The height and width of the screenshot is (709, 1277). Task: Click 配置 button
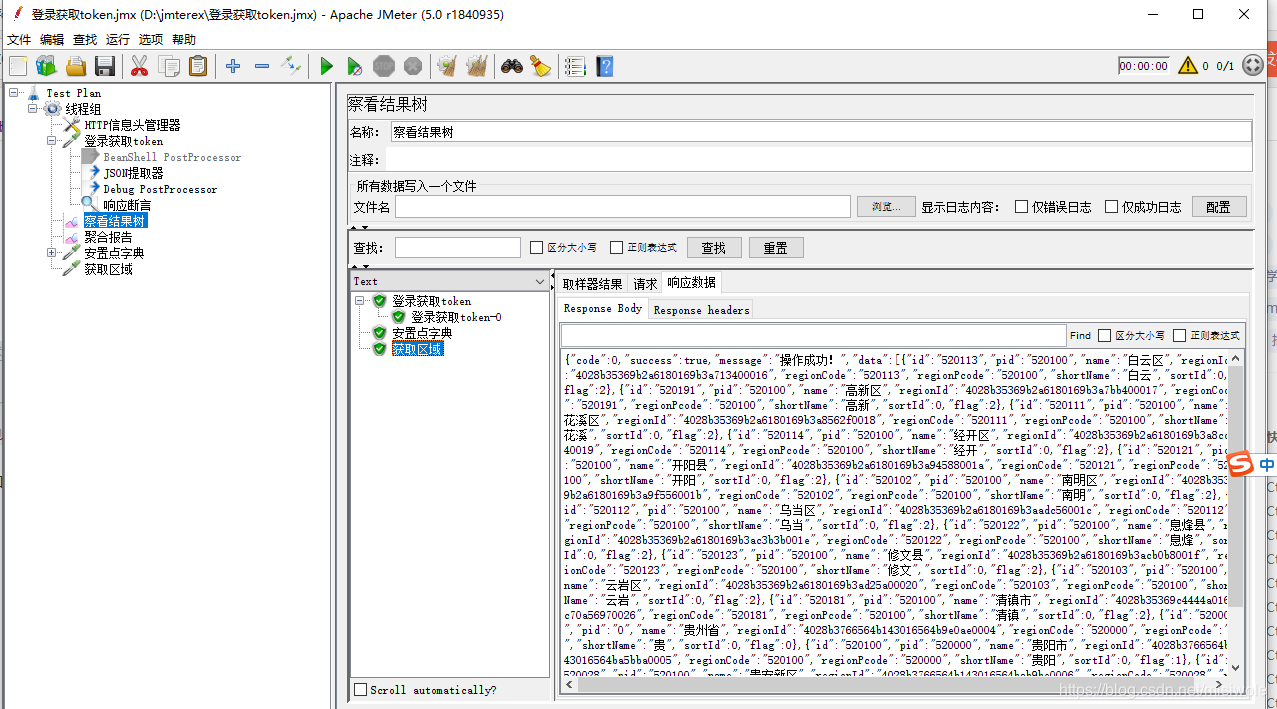click(x=1218, y=207)
